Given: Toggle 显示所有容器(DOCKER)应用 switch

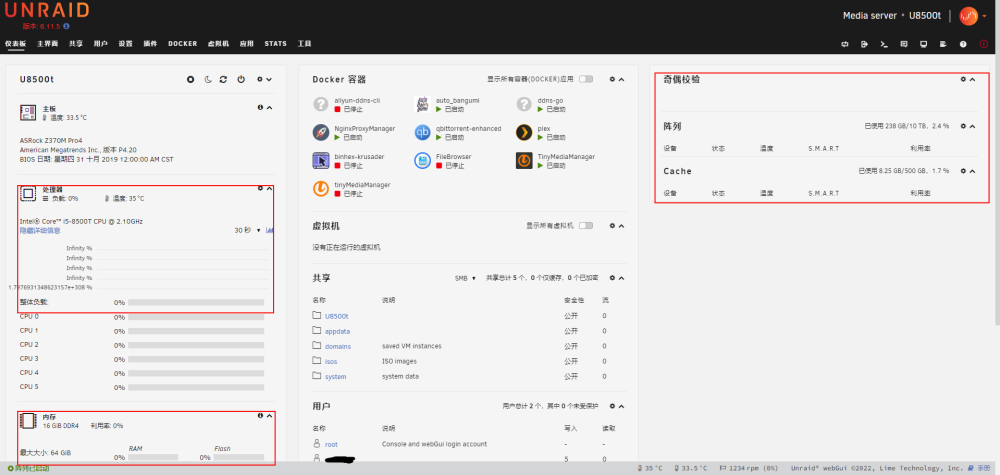Looking at the screenshot, I should (585, 79).
